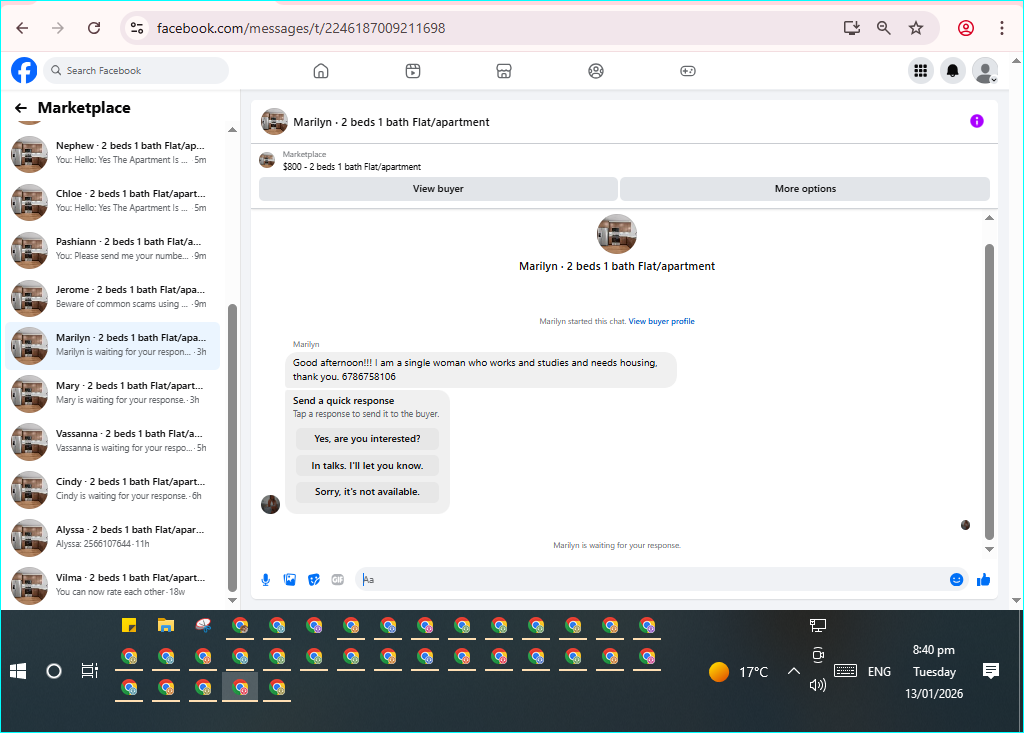This screenshot has width=1024, height=733.
Task: Open Gaming controller icon in top nav
Action: (x=688, y=71)
